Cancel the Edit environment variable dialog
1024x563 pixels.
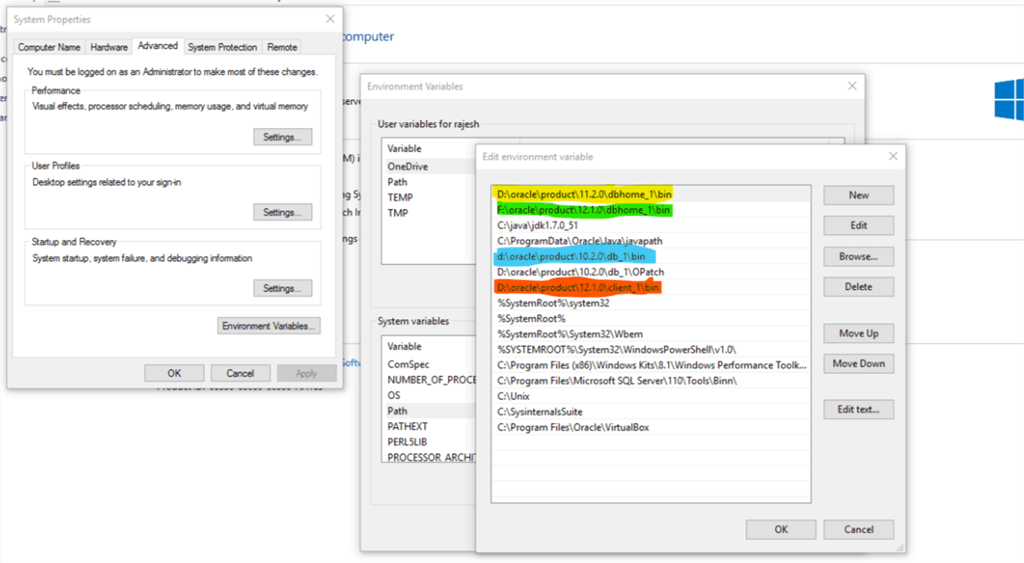tap(858, 530)
